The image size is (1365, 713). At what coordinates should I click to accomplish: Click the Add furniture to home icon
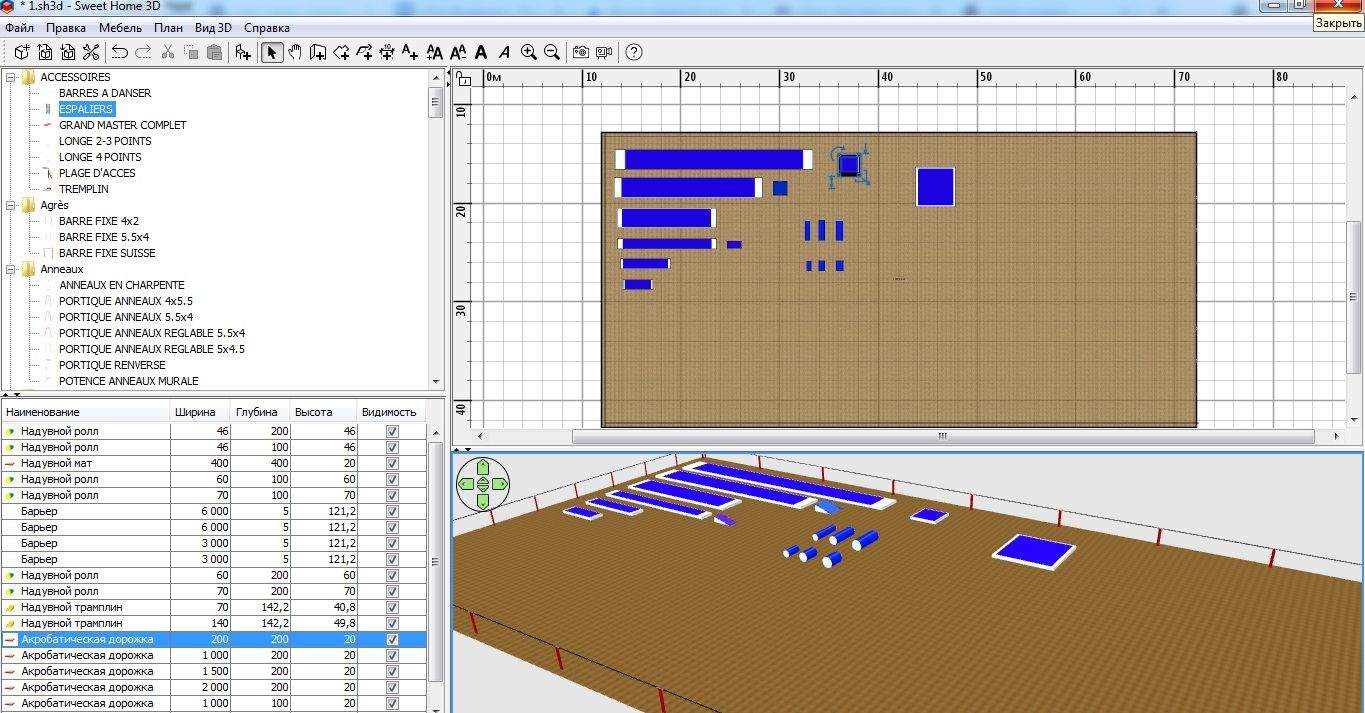coord(242,52)
